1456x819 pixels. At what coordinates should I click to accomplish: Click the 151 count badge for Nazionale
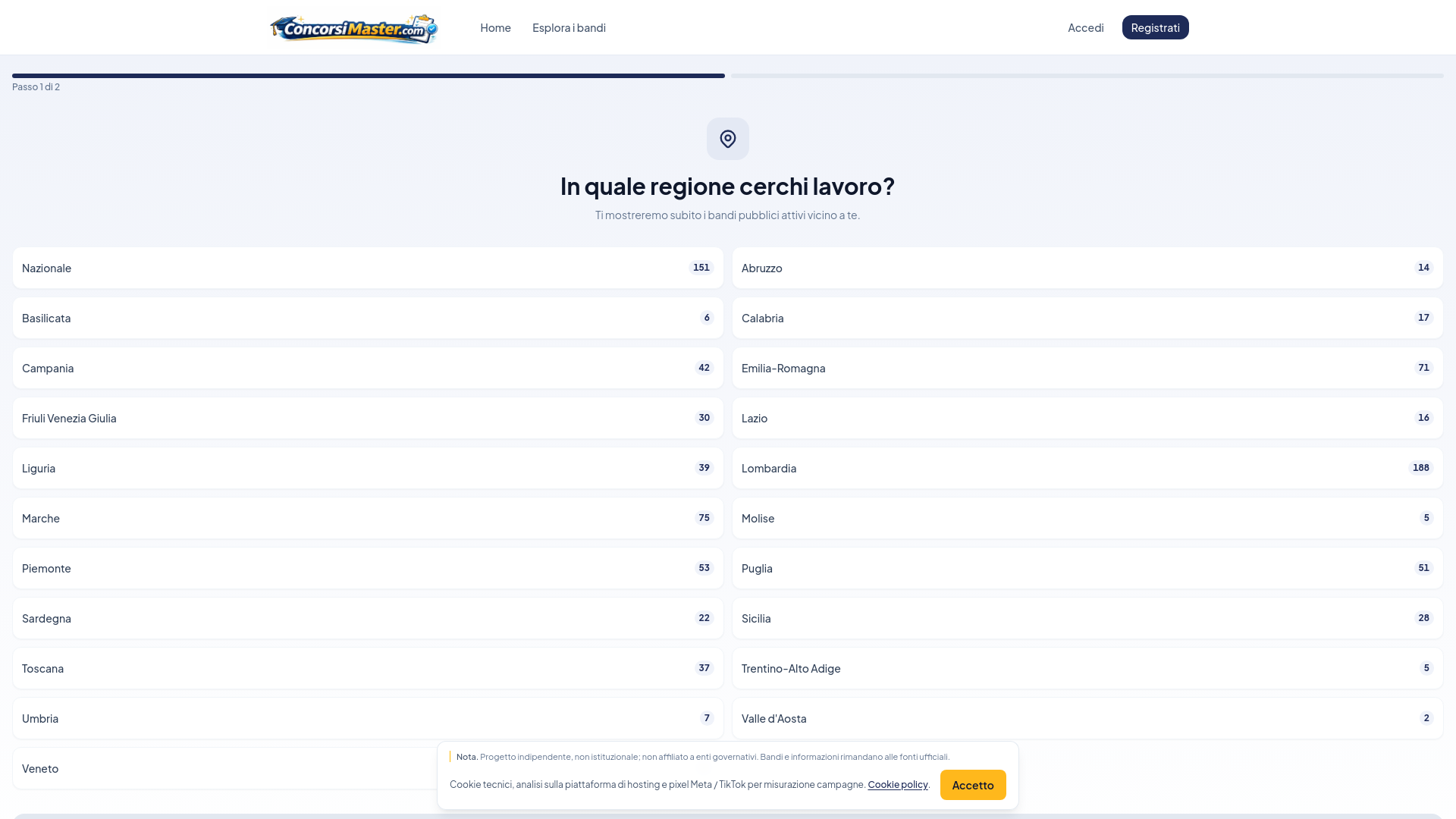point(701,268)
